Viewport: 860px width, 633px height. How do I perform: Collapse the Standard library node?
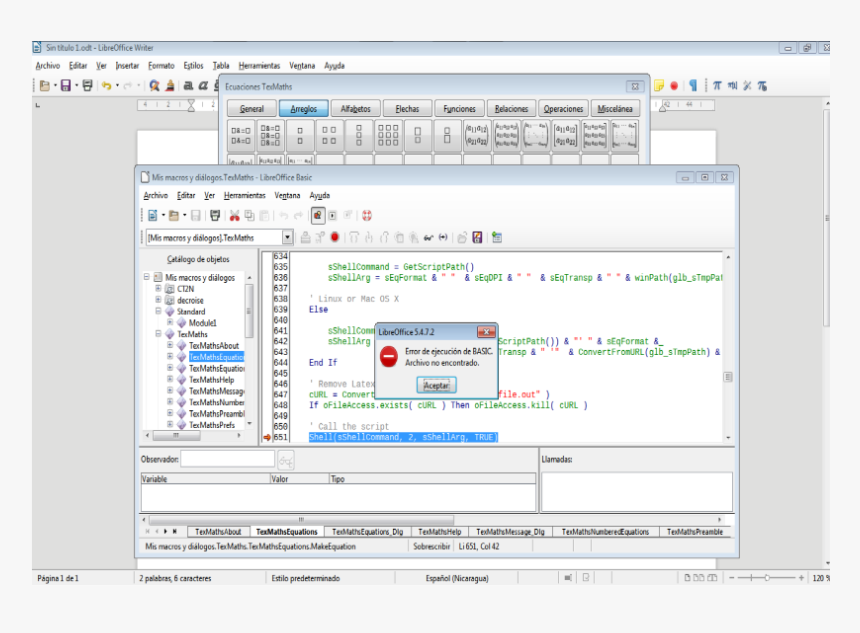click(158, 311)
